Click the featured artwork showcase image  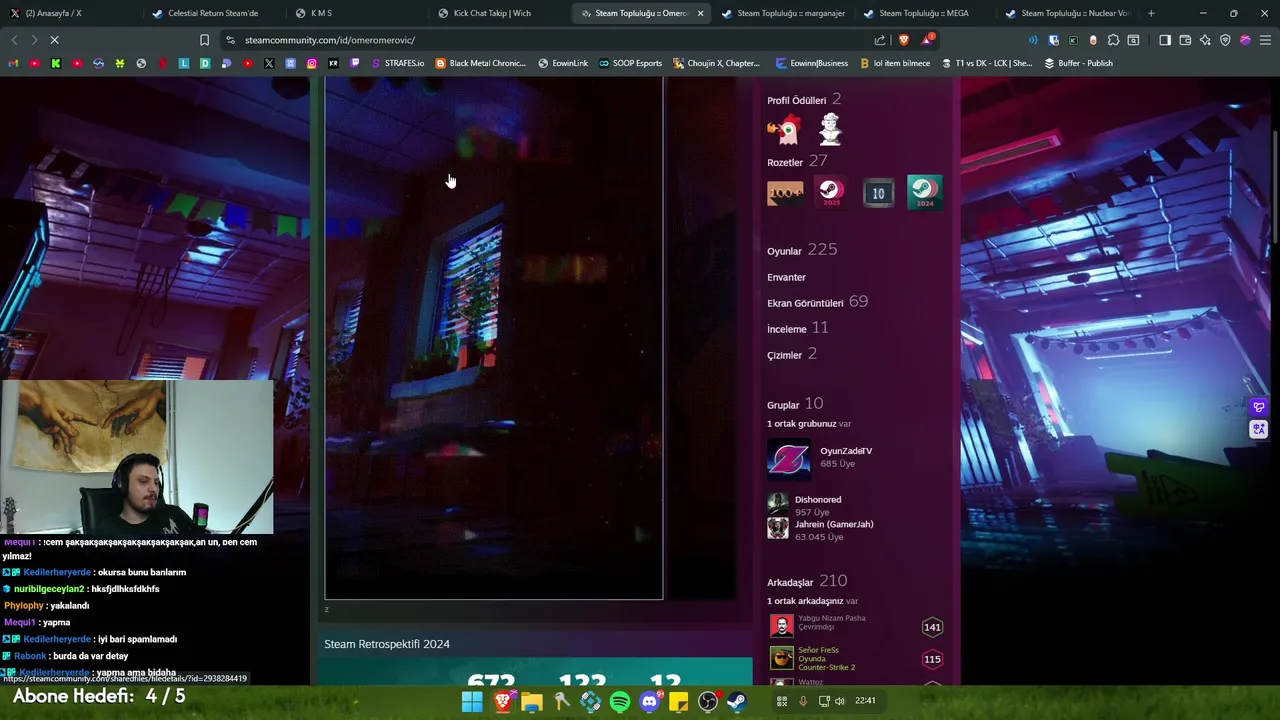[494, 338]
